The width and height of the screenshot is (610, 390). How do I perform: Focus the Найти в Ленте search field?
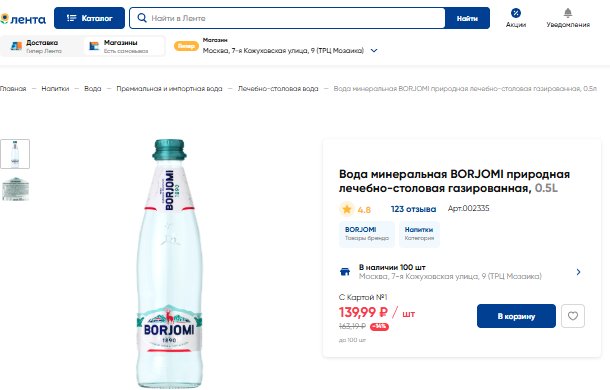click(x=287, y=18)
